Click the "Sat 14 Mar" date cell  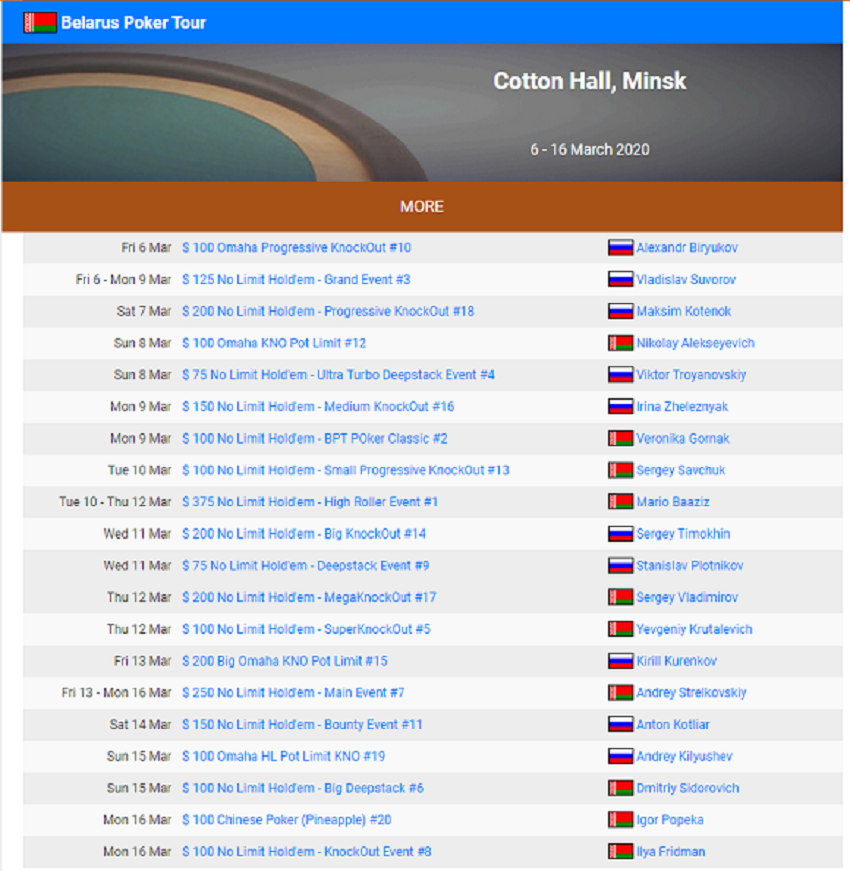click(141, 724)
